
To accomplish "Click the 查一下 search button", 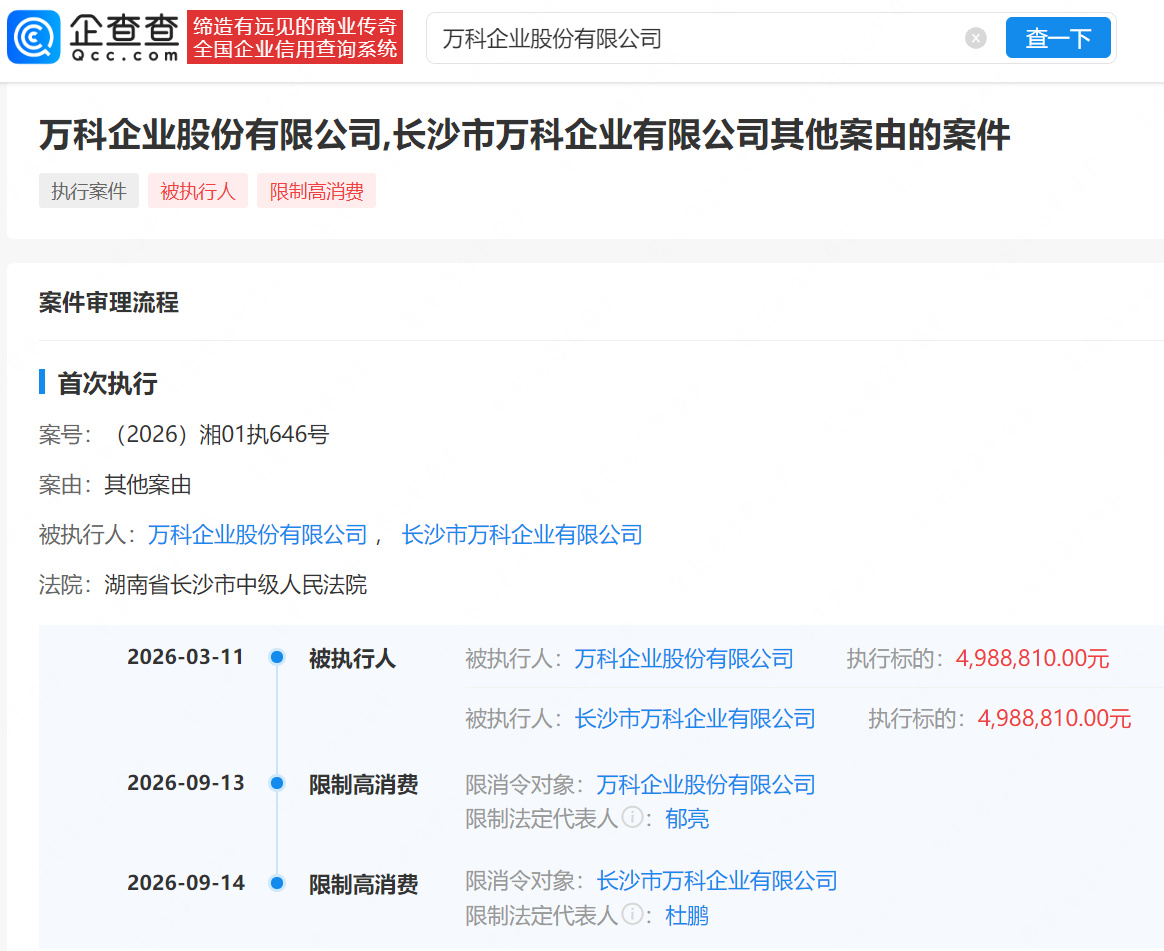I will 1058,38.
